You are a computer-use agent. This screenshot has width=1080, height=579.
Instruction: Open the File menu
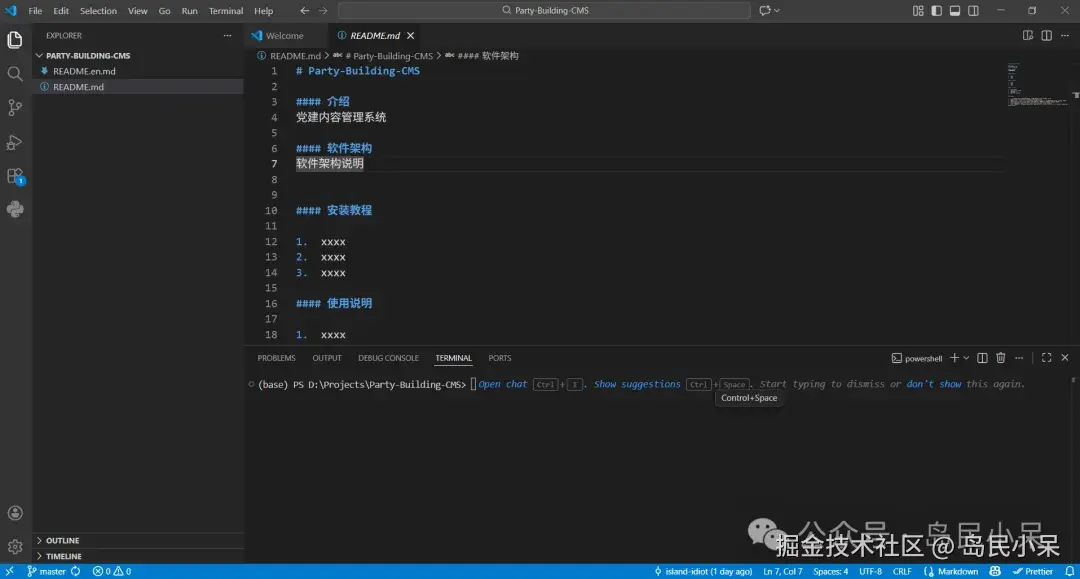(35, 10)
